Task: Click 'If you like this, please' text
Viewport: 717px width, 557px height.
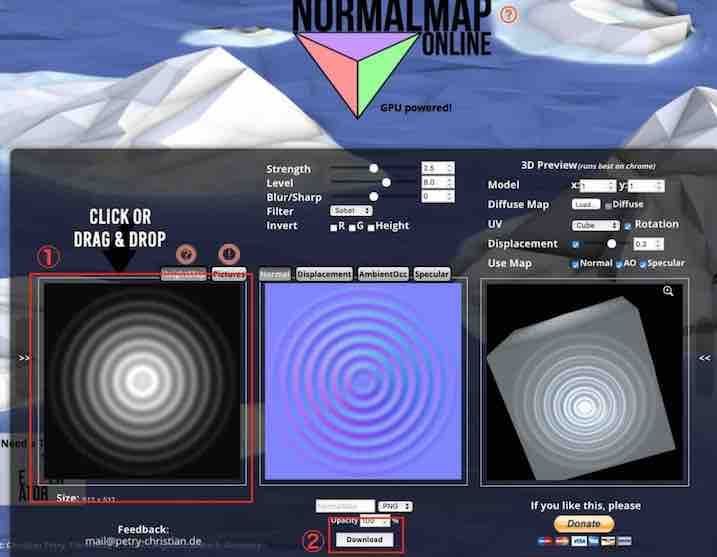Action: point(585,506)
